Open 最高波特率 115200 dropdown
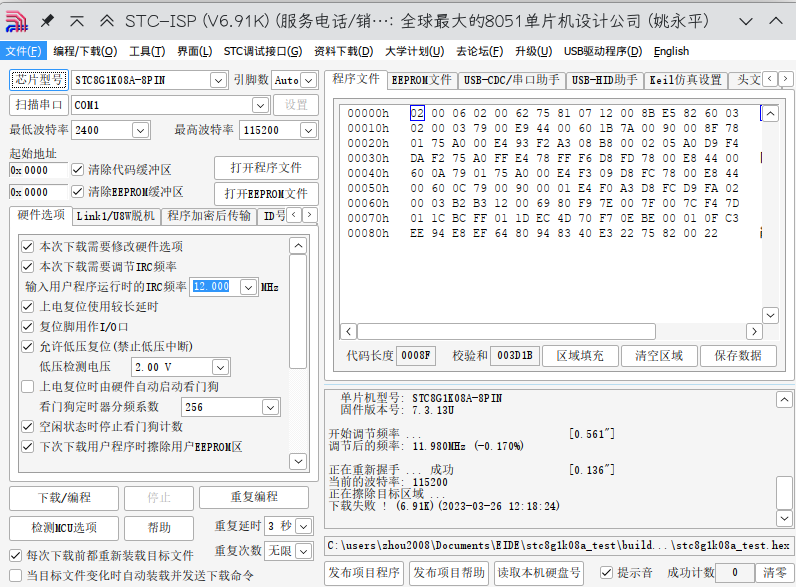This screenshot has height=587, width=796. tap(308, 130)
